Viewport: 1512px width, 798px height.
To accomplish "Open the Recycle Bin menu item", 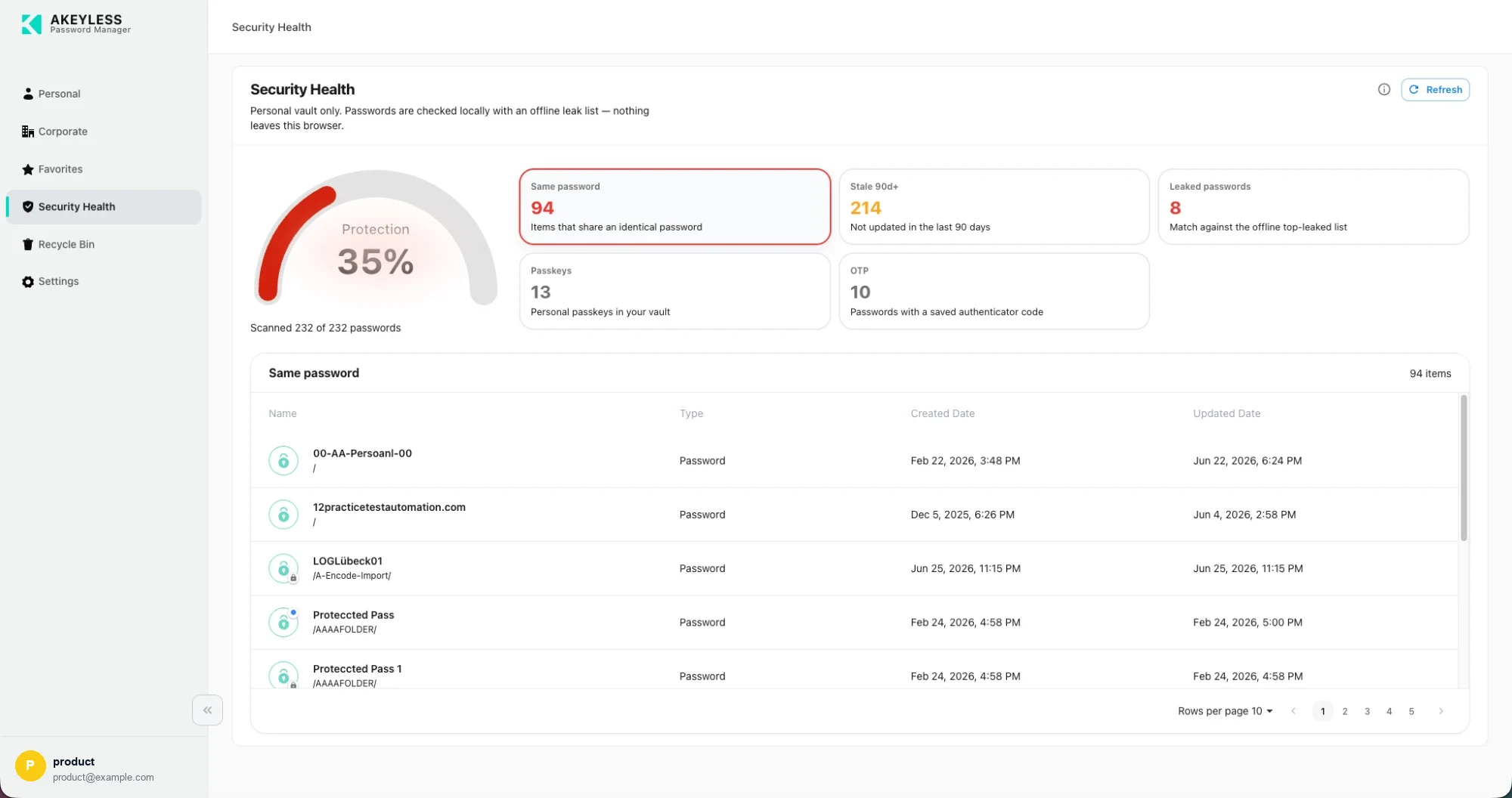I will (x=104, y=244).
